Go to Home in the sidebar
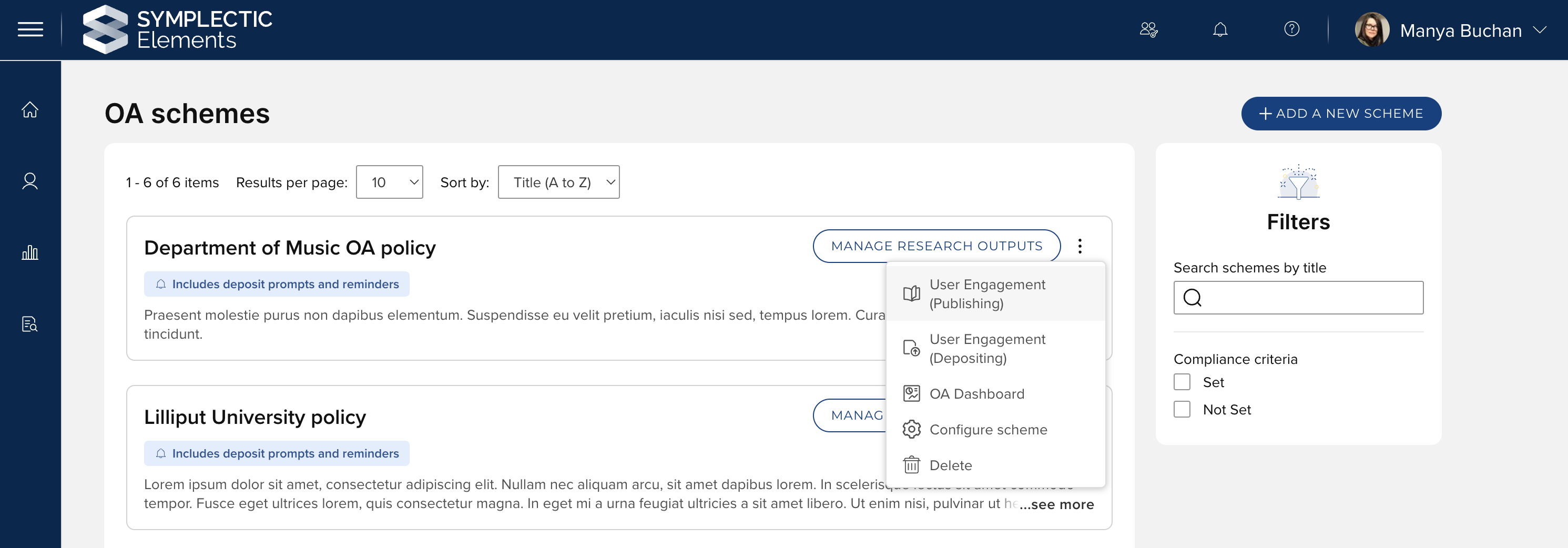This screenshot has width=1568, height=548. coord(30,109)
